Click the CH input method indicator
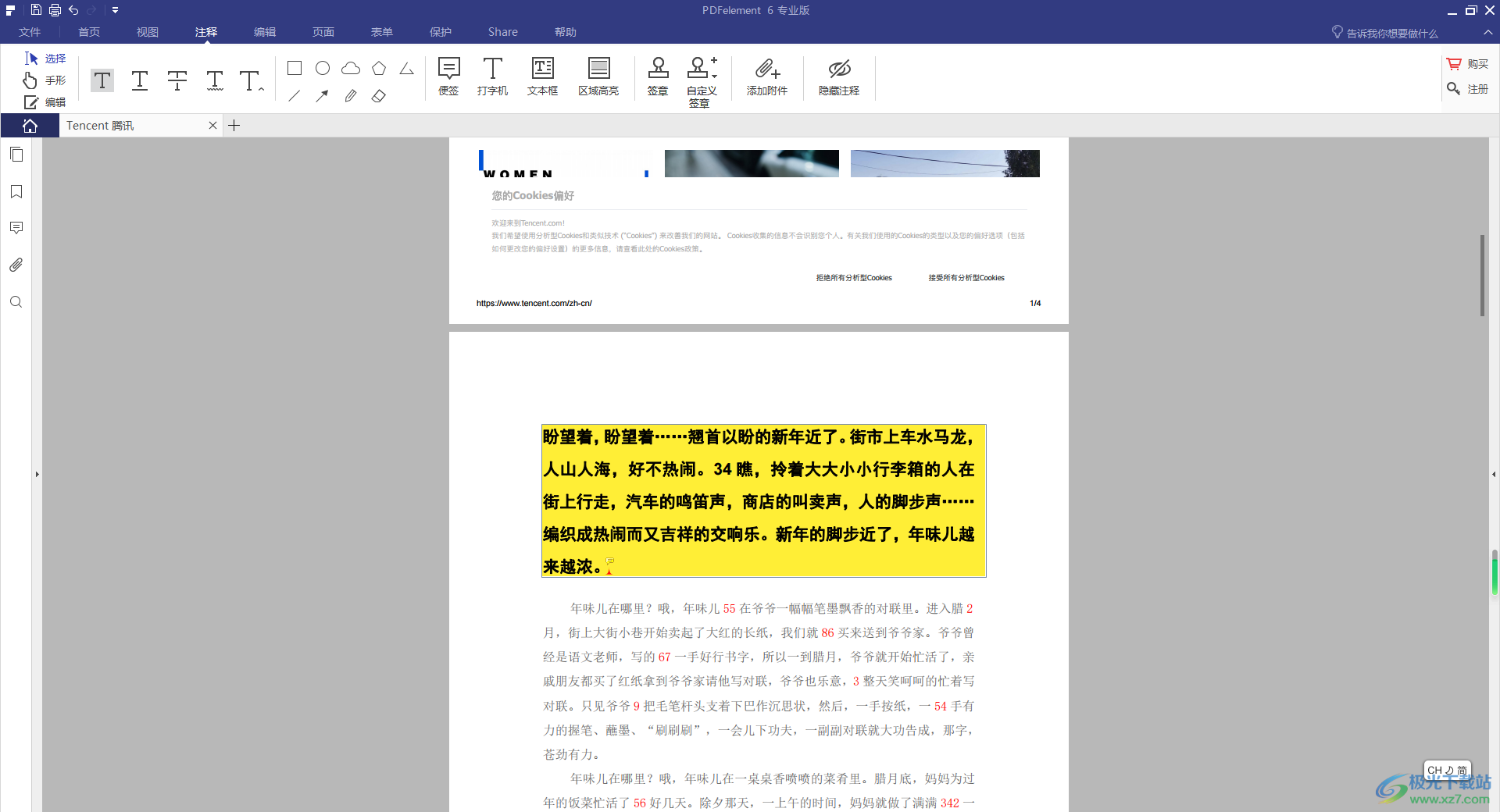The height and width of the screenshot is (812, 1500). (1447, 770)
